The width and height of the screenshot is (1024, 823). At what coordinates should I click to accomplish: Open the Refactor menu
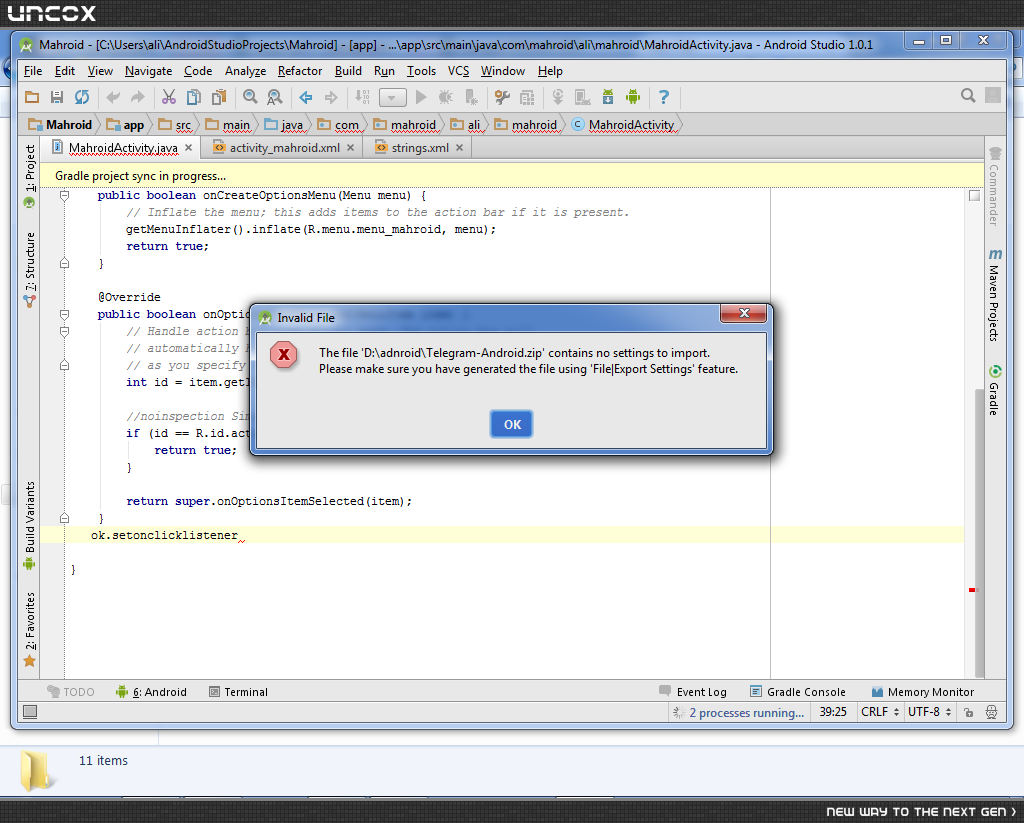click(x=300, y=71)
